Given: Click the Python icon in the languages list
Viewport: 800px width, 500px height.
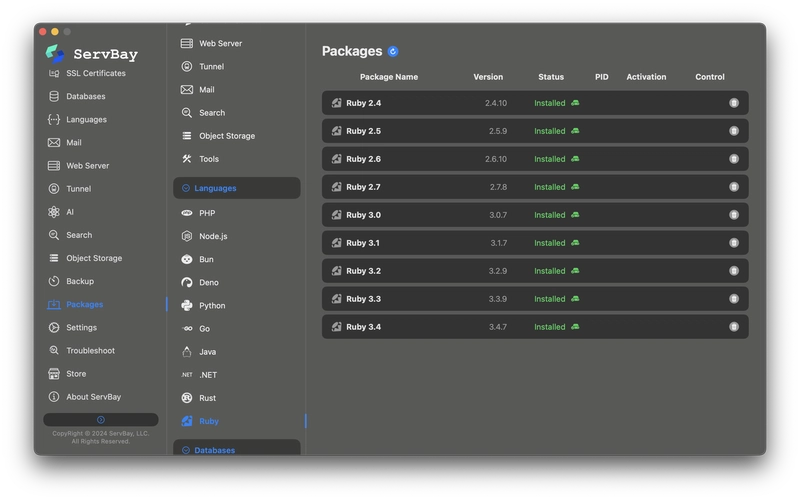Looking at the screenshot, I should 187,305.
